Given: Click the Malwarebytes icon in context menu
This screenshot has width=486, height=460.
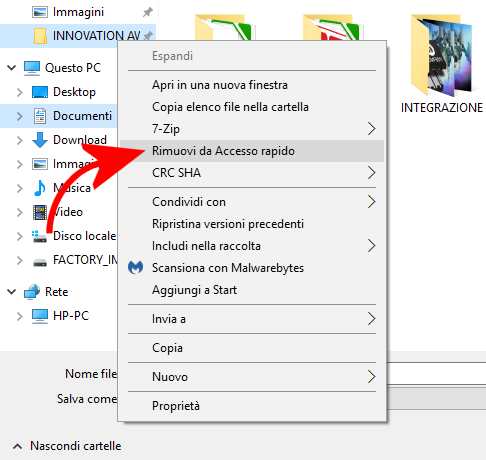Looking at the screenshot, I should 136,268.
